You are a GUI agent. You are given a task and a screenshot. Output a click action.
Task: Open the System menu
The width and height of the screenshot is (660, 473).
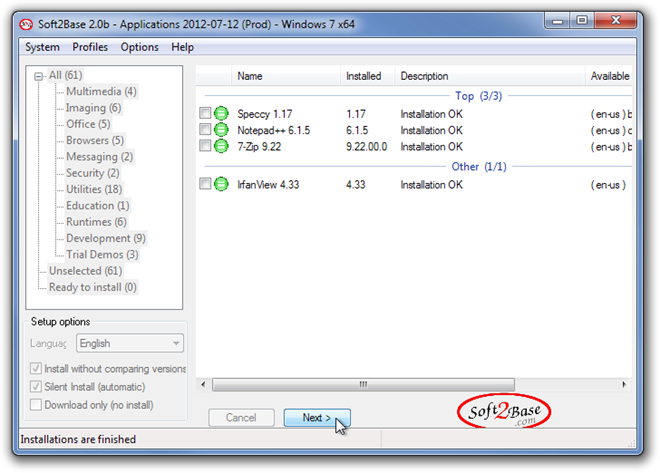point(42,47)
